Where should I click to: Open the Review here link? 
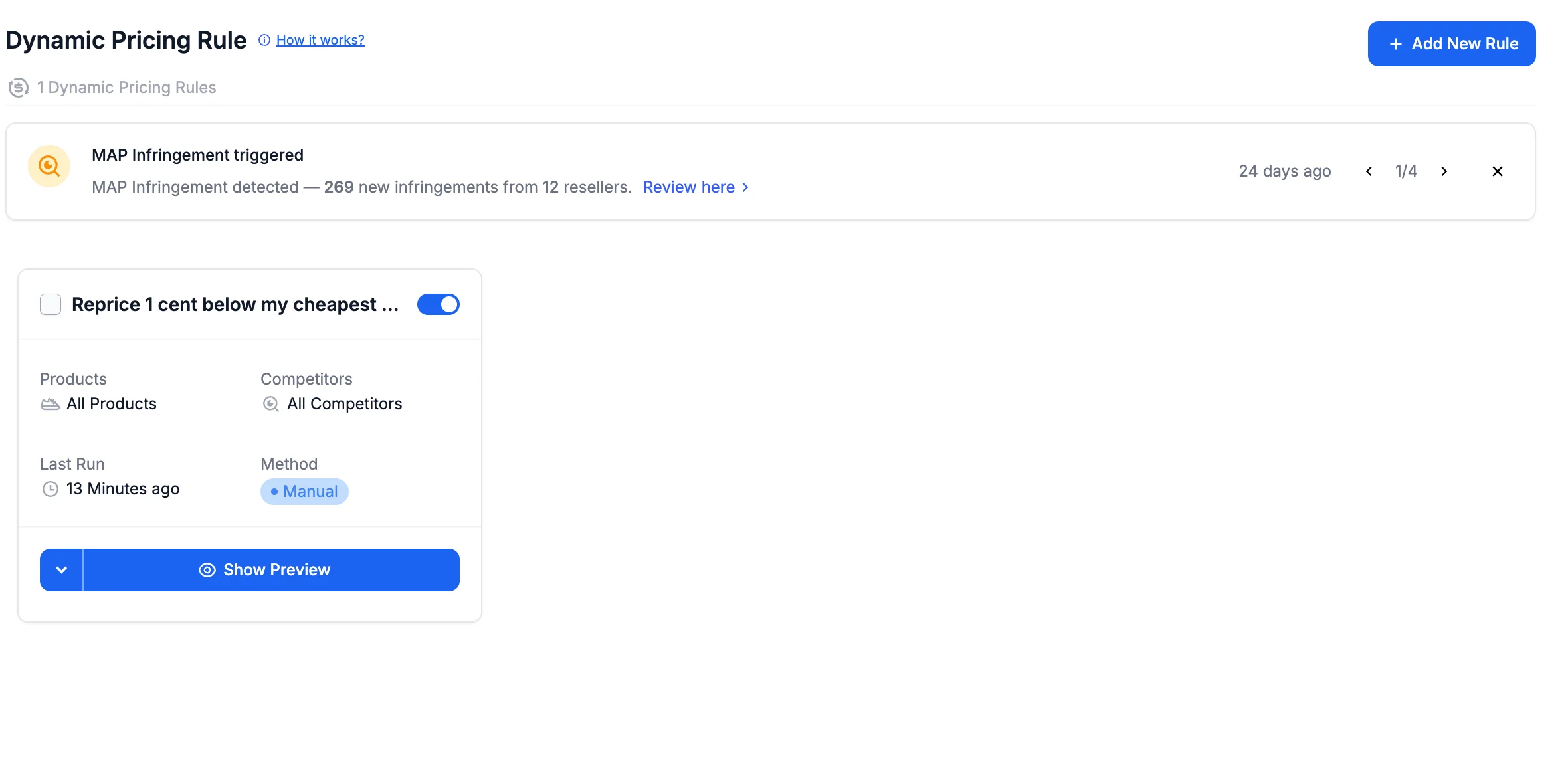(x=696, y=187)
